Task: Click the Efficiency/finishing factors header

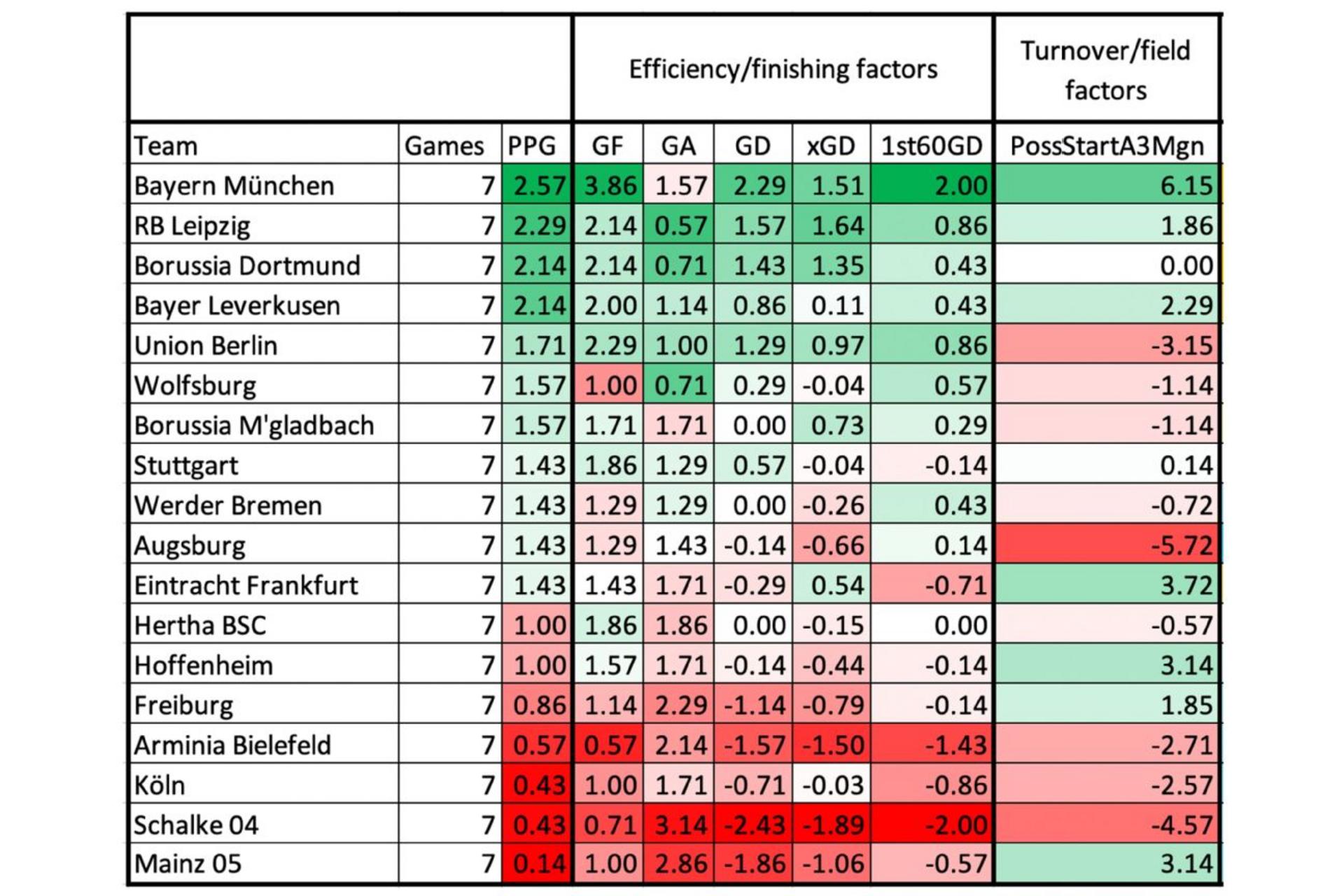Action: click(783, 69)
